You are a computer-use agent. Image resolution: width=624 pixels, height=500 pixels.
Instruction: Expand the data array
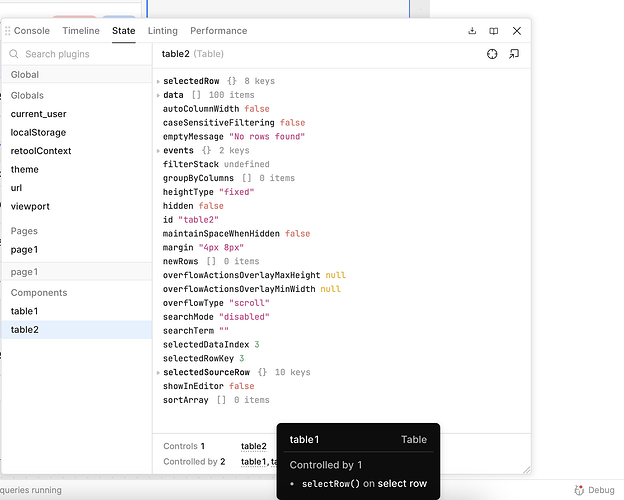click(x=158, y=95)
